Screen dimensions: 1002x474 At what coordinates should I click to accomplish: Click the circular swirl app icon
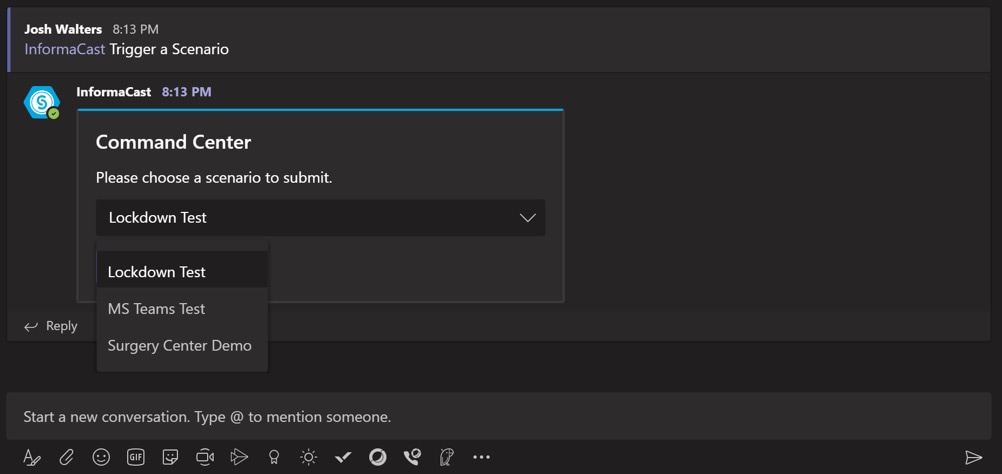point(378,457)
